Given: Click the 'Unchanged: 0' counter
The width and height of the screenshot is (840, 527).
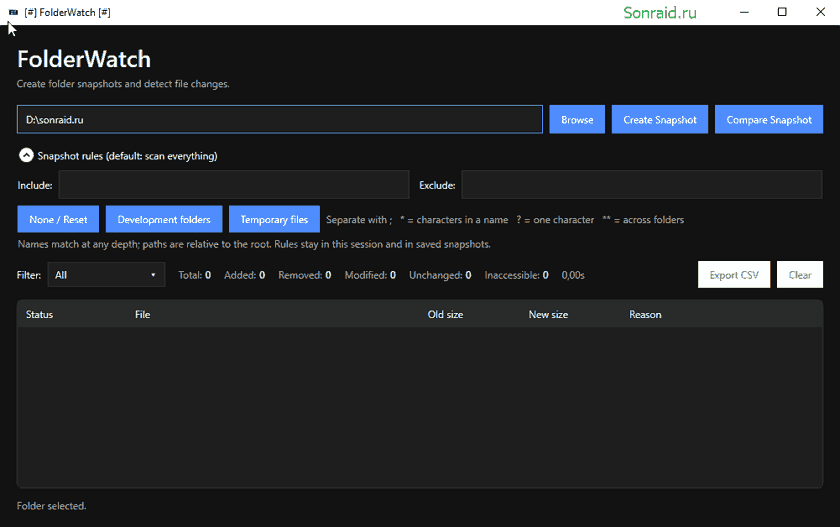Looking at the screenshot, I should (x=440, y=275).
